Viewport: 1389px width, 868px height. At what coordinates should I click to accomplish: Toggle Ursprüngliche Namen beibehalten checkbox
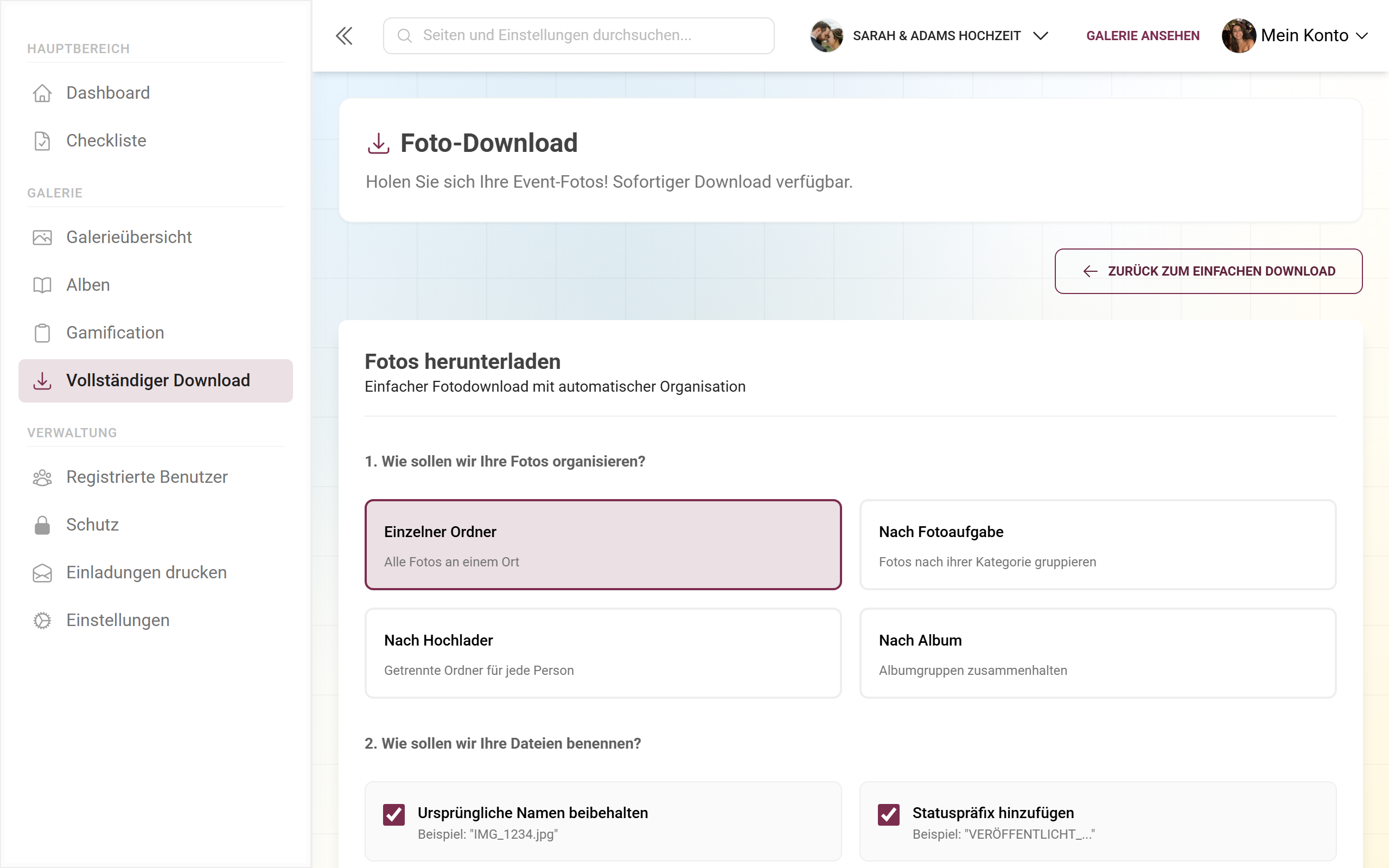tap(394, 814)
